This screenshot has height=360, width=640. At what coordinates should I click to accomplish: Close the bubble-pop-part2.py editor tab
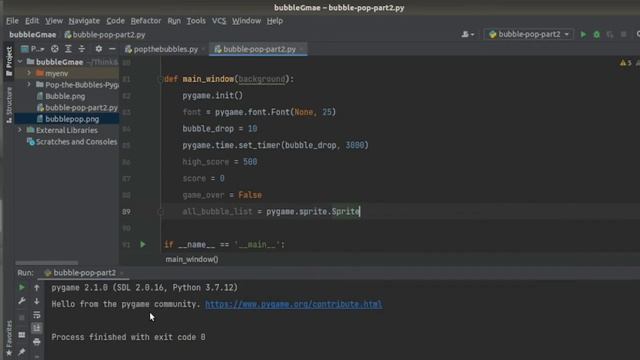point(302,49)
